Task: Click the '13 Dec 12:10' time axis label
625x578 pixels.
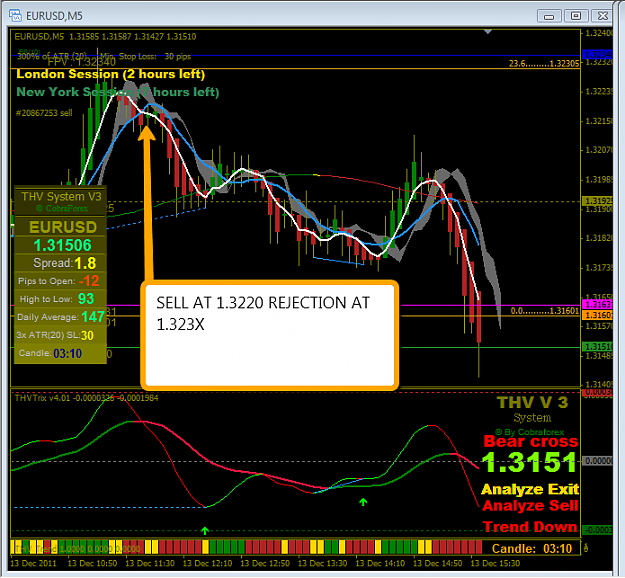Action: click(207, 563)
